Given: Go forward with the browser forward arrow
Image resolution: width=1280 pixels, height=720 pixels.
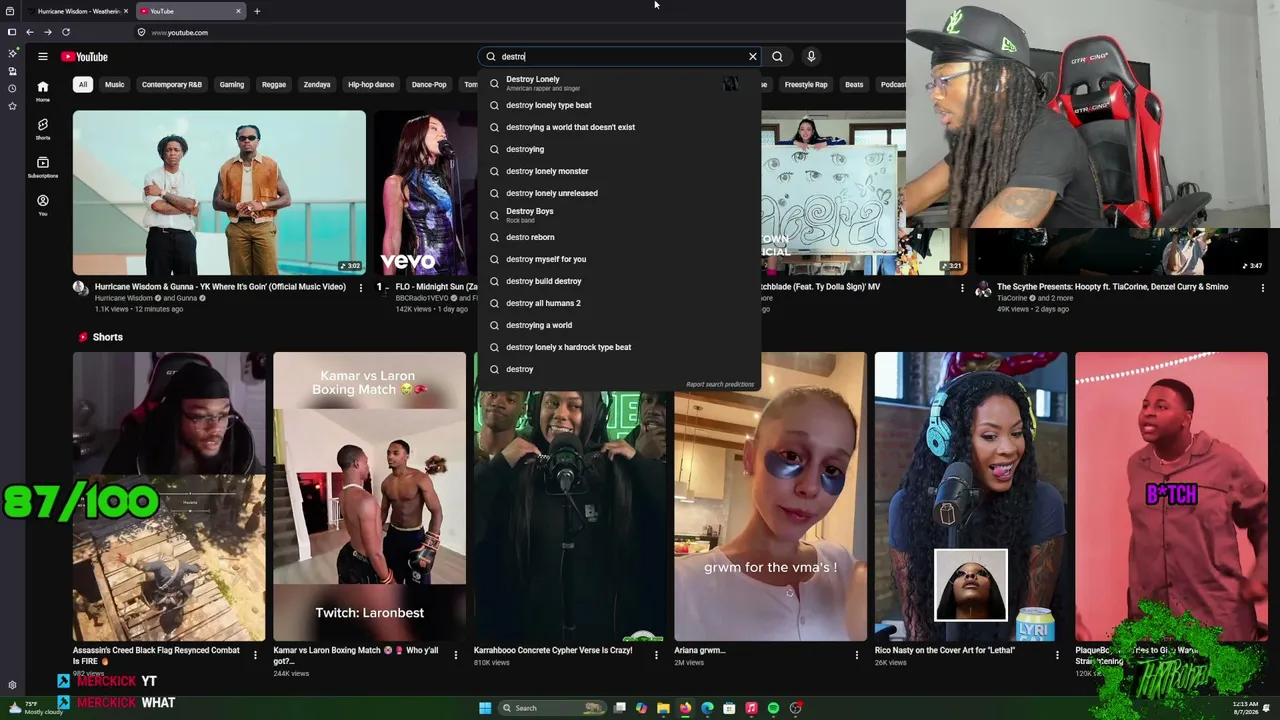Looking at the screenshot, I should coord(48,32).
